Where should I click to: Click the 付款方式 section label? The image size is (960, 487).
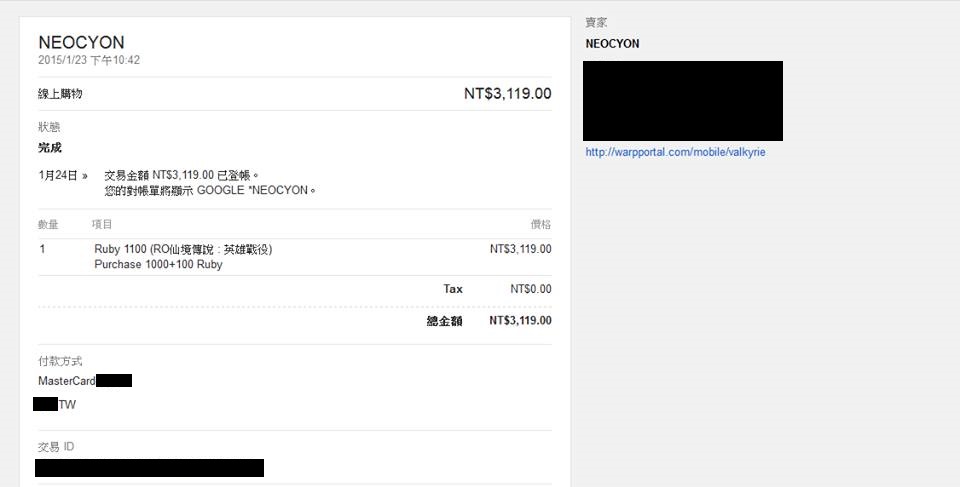pyautogui.click(x=60, y=361)
